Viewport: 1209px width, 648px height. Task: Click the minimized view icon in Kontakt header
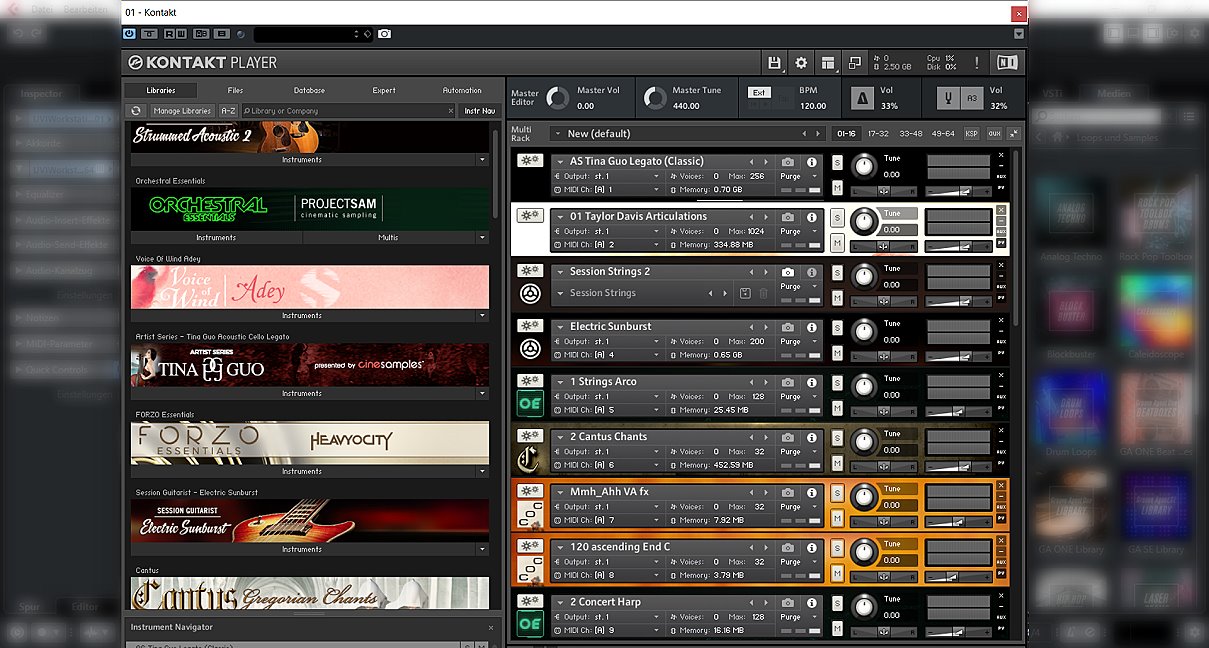[855, 63]
